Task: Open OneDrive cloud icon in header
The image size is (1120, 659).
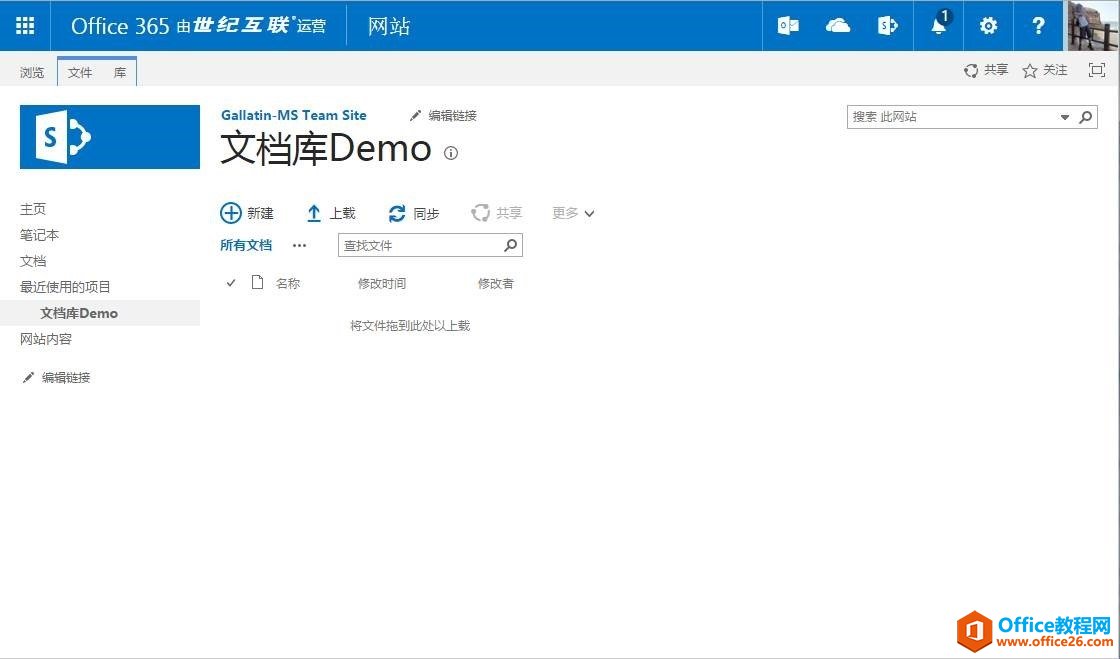Action: [838, 26]
